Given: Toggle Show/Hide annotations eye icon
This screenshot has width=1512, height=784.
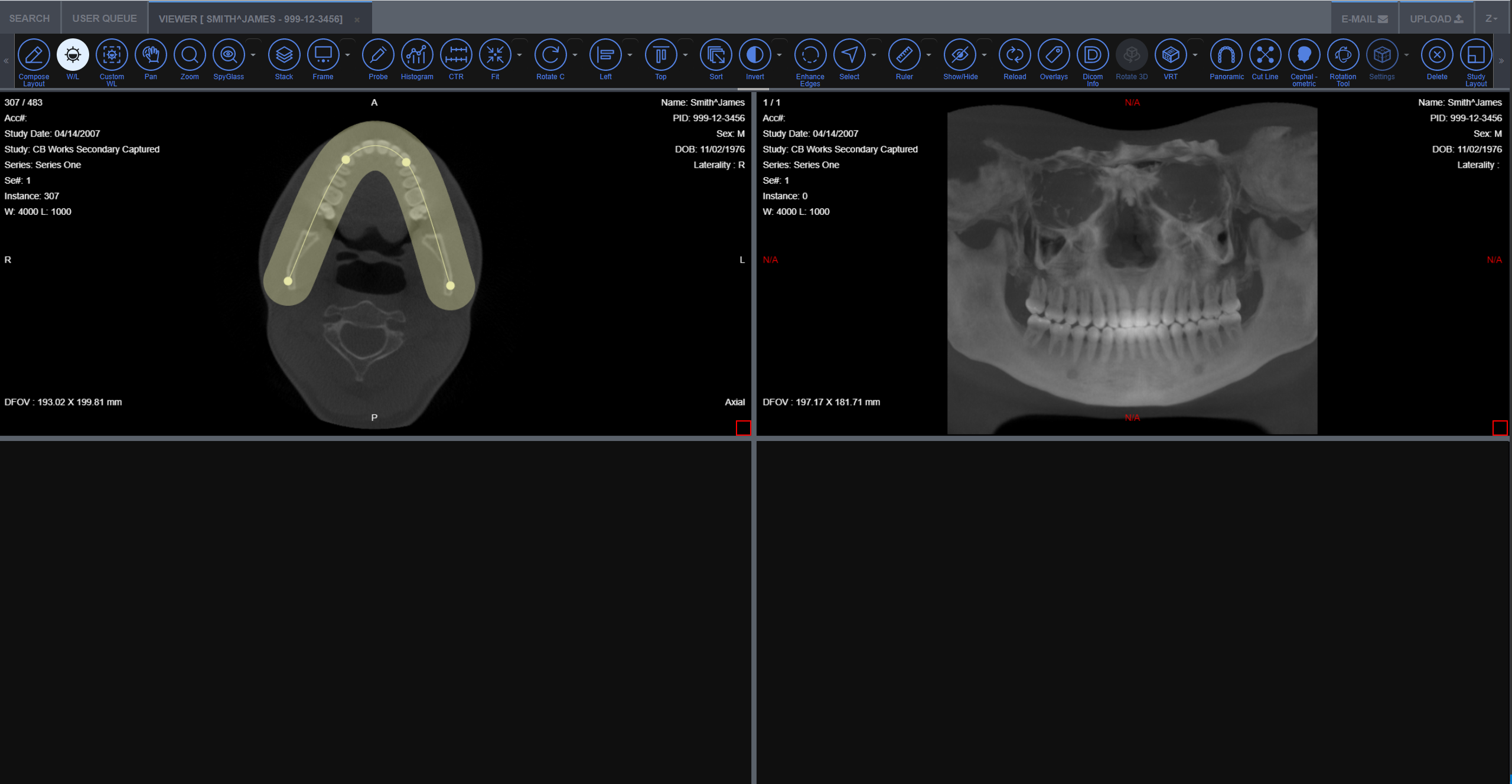Looking at the screenshot, I should pyautogui.click(x=960, y=55).
